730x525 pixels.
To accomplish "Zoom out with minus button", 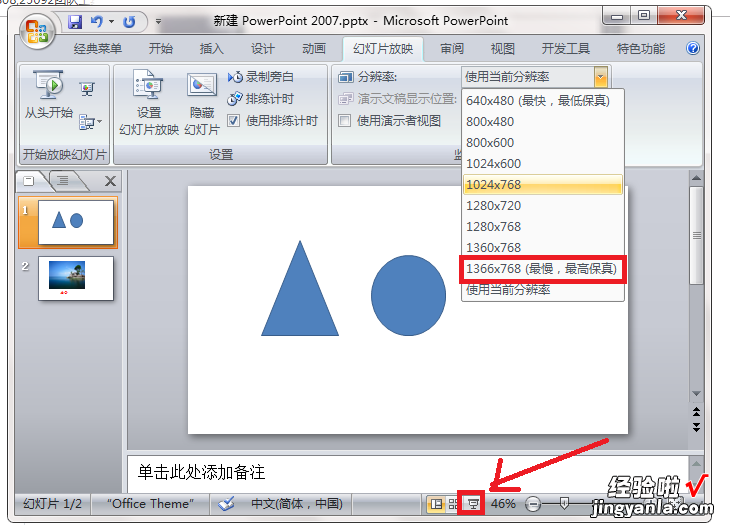I will coord(533,504).
